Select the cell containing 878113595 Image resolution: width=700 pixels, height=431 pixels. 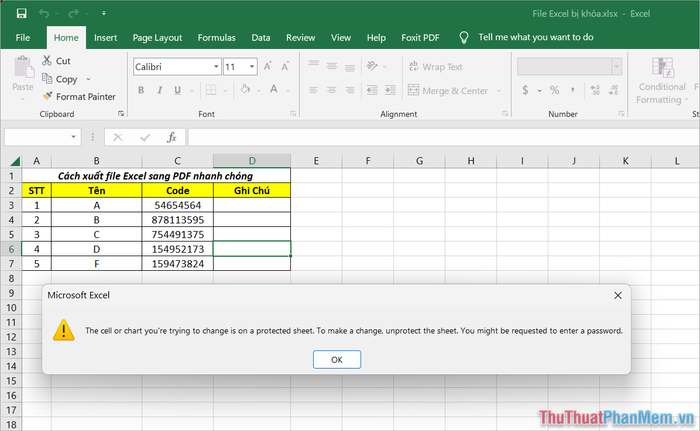(x=178, y=220)
